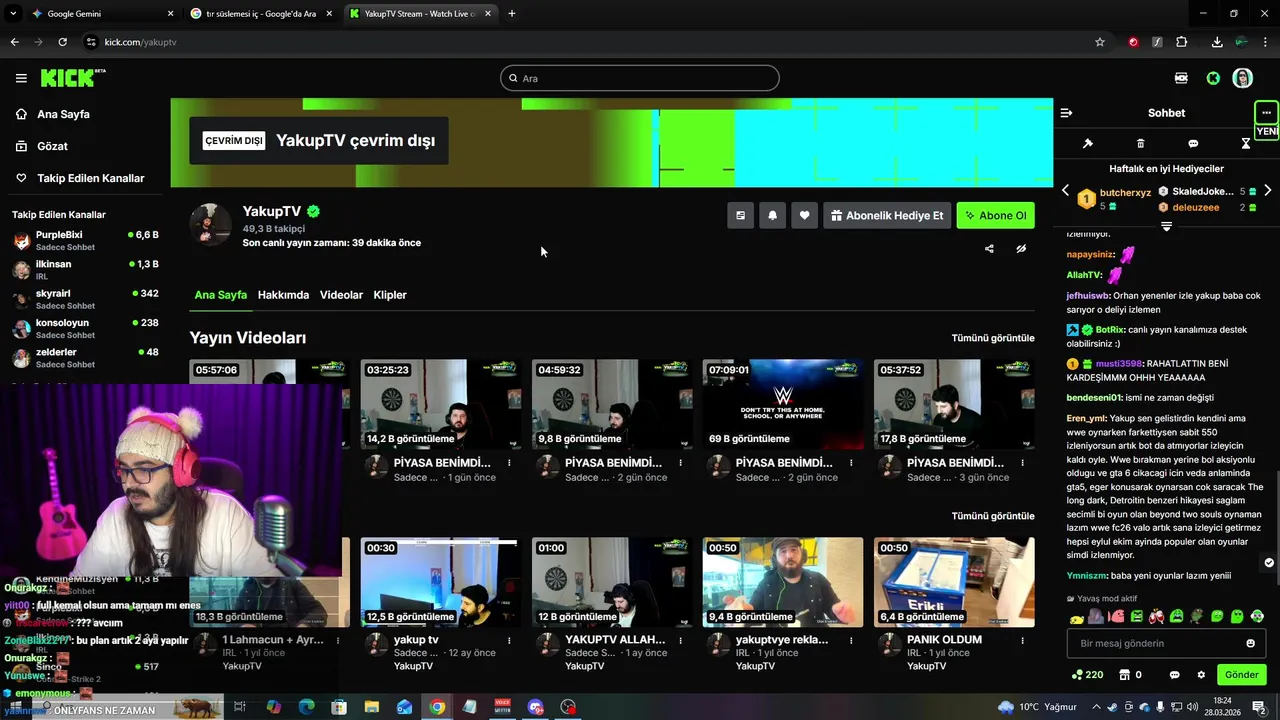Open the emoji picker in message box

(1250, 643)
